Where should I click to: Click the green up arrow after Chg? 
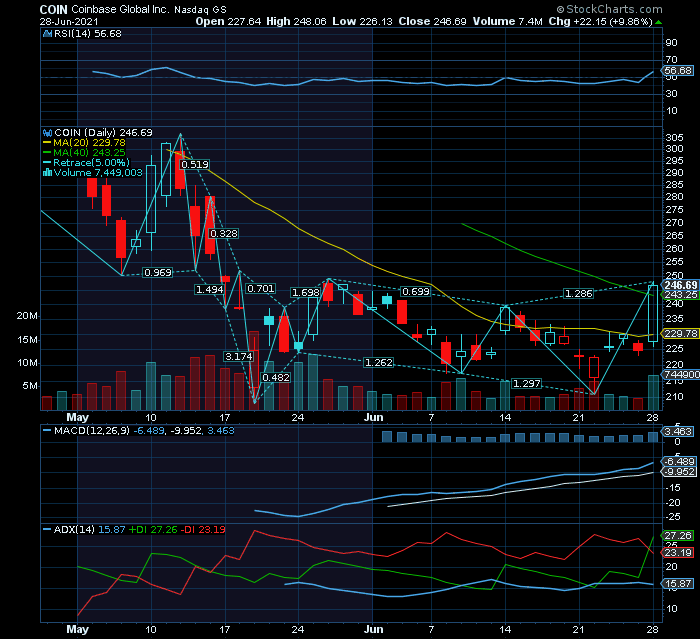tap(658, 22)
